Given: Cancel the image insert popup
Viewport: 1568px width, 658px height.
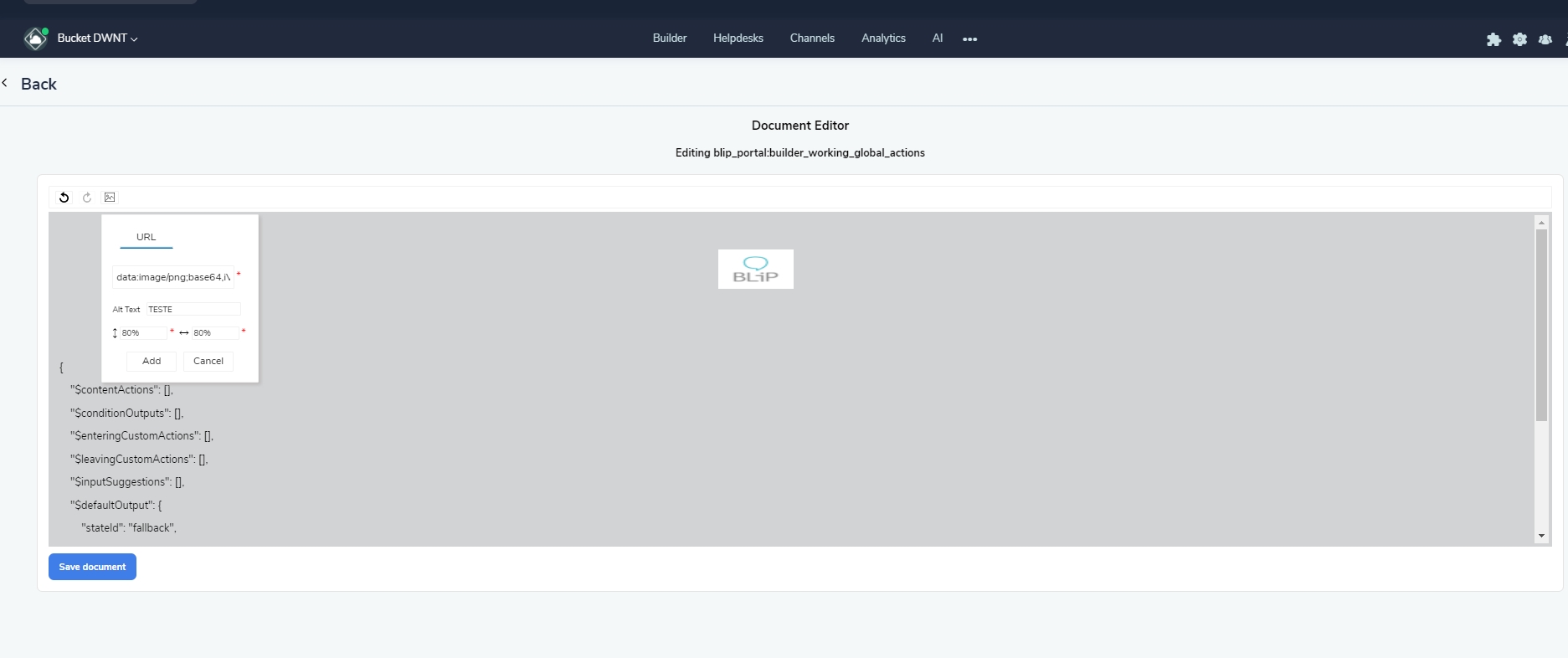Looking at the screenshot, I should 208,362.
